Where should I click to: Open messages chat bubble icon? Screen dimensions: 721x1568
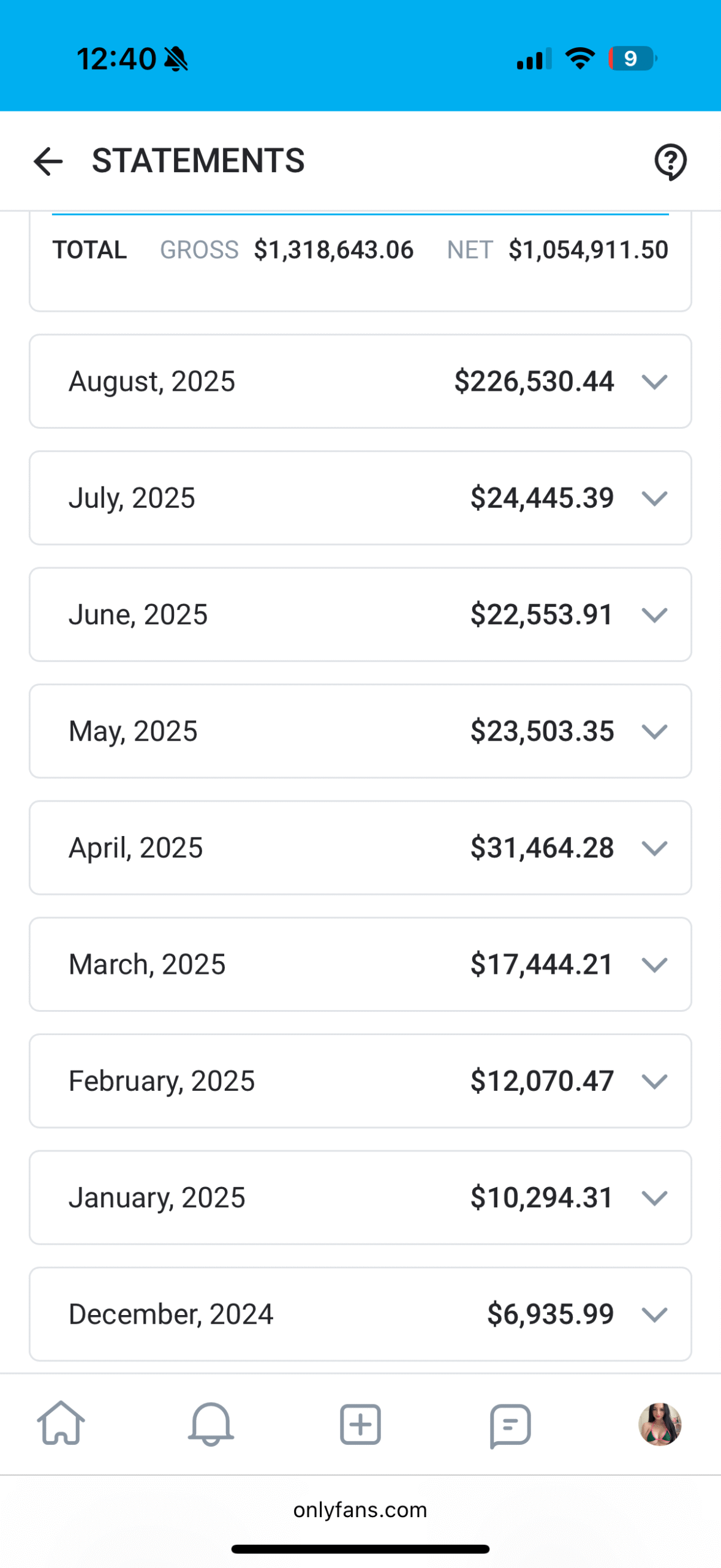pos(510,1423)
